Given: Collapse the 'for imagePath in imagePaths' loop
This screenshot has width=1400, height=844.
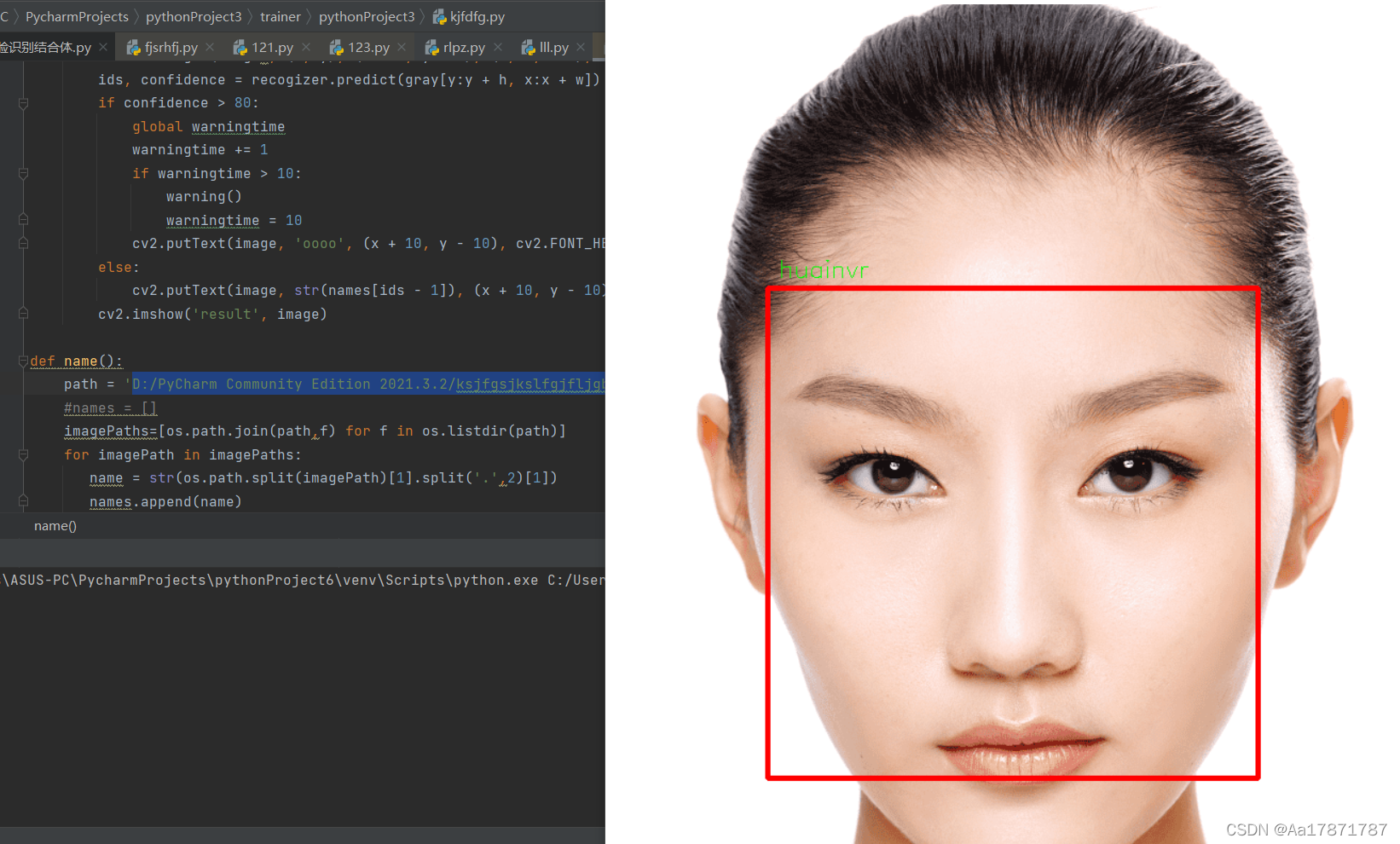Looking at the screenshot, I should (x=23, y=454).
